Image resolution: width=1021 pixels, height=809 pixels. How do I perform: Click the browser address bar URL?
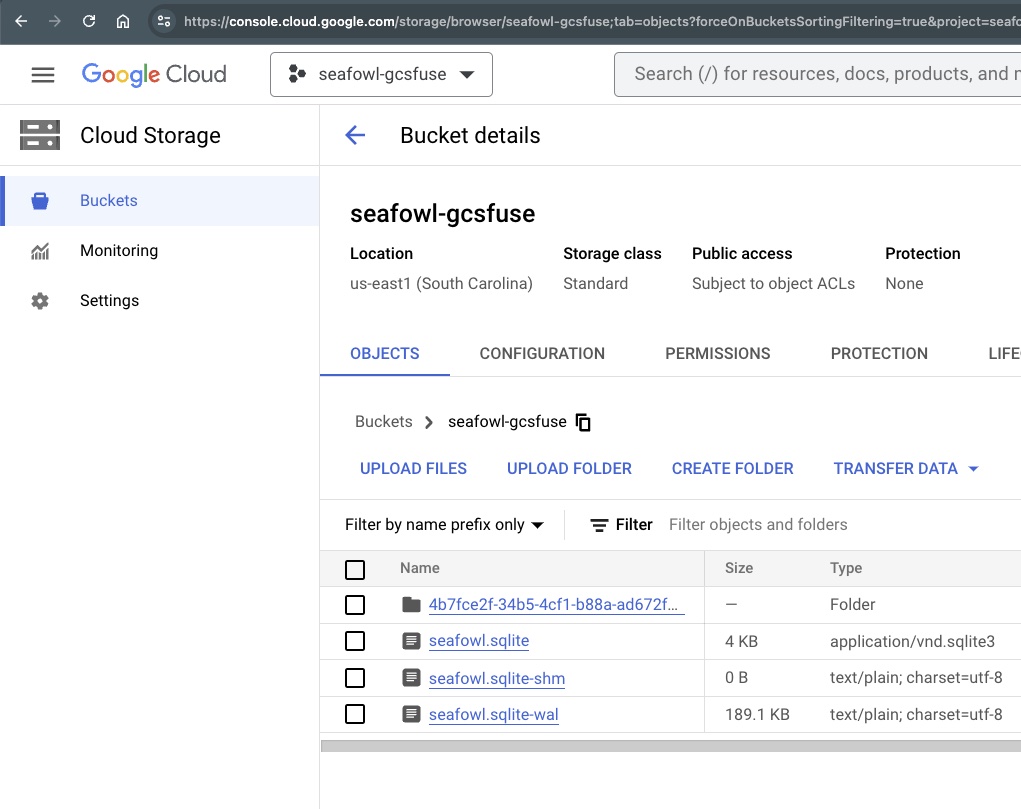click(x=602, y=21)
